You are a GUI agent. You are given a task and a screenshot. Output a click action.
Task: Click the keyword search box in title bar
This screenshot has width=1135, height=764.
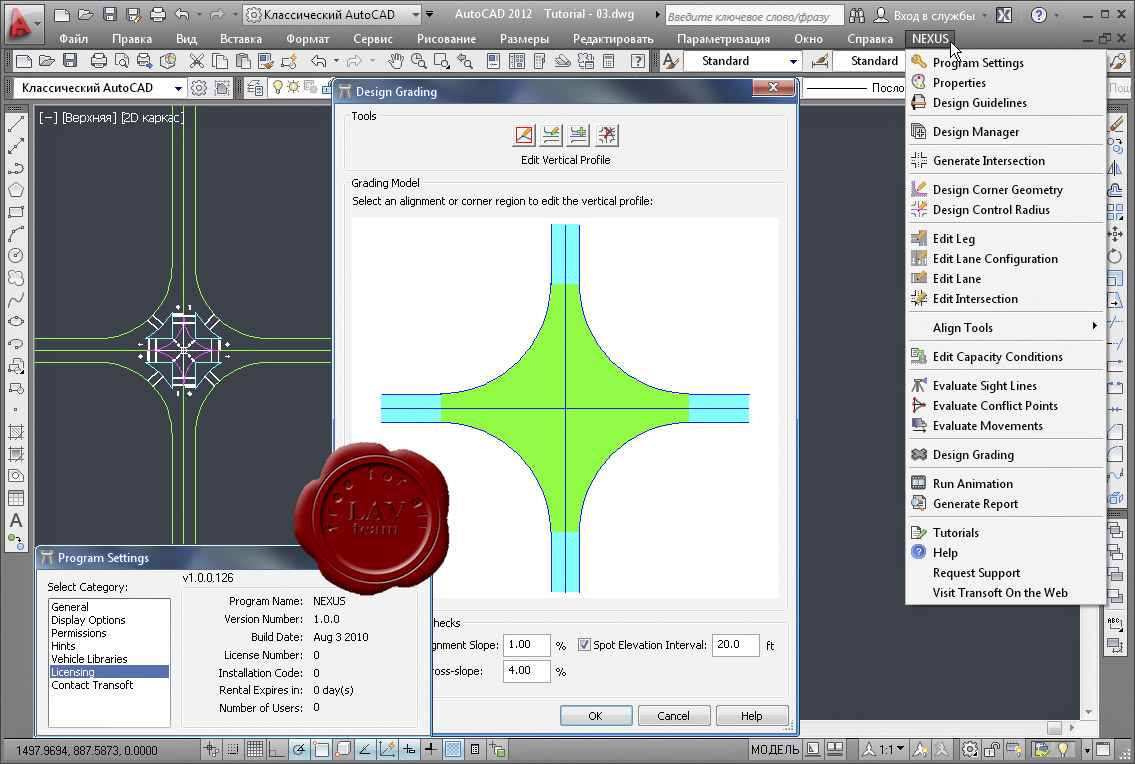[754, 16]
